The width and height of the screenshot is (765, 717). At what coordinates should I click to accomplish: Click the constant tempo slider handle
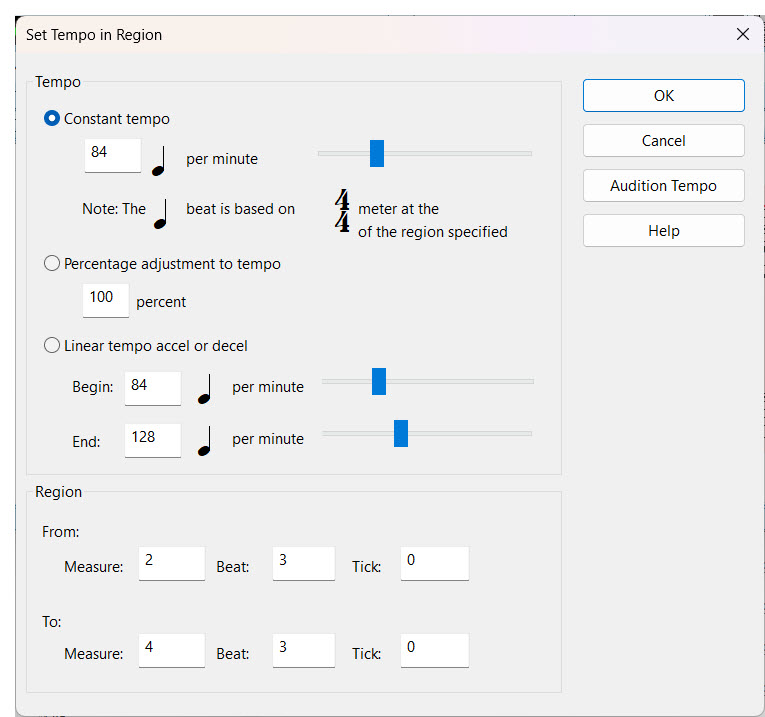tap(377, 153)
